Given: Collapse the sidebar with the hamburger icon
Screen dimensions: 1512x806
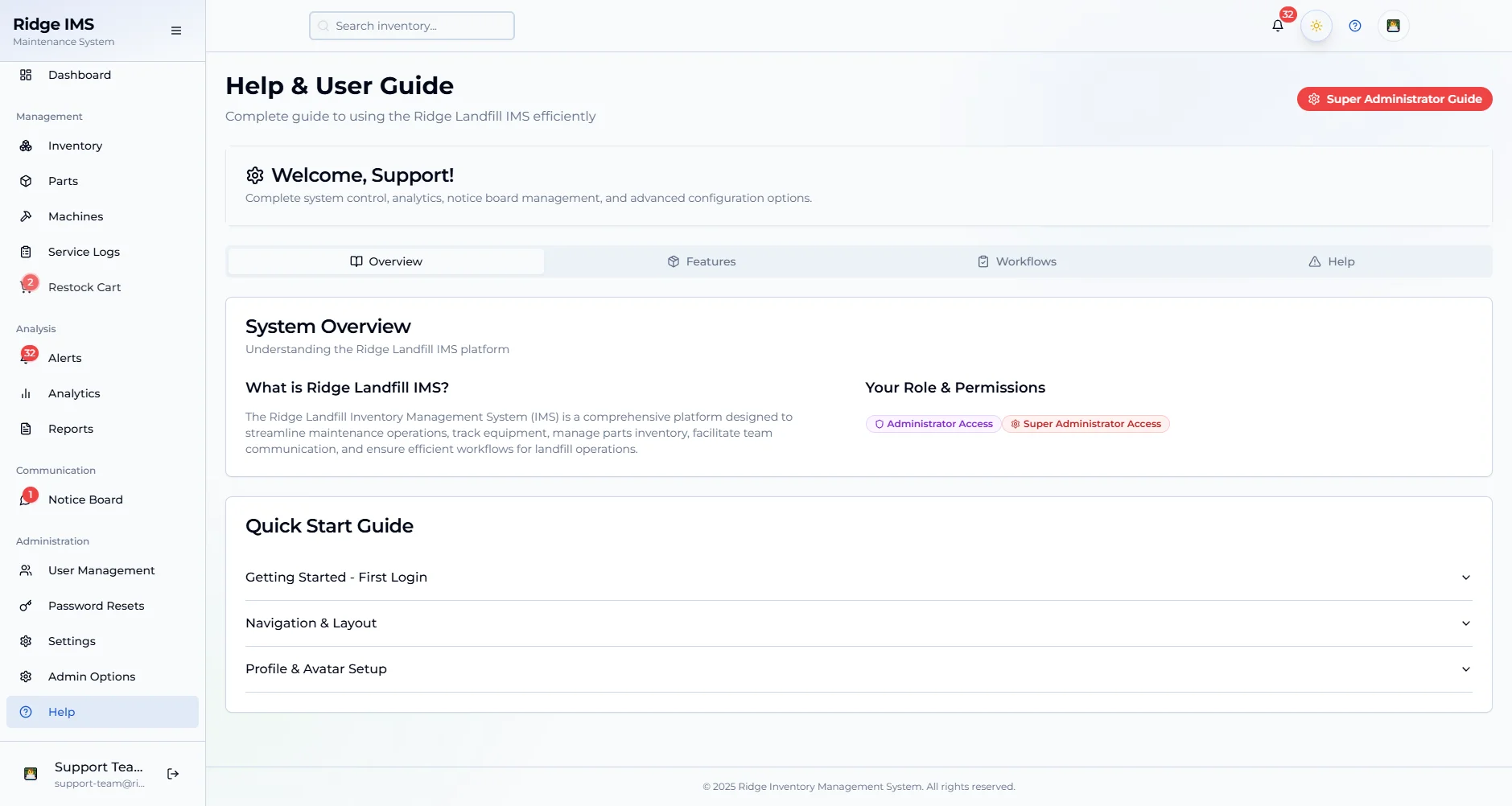Looking at the screenshot, I should (x=176, y=31).
